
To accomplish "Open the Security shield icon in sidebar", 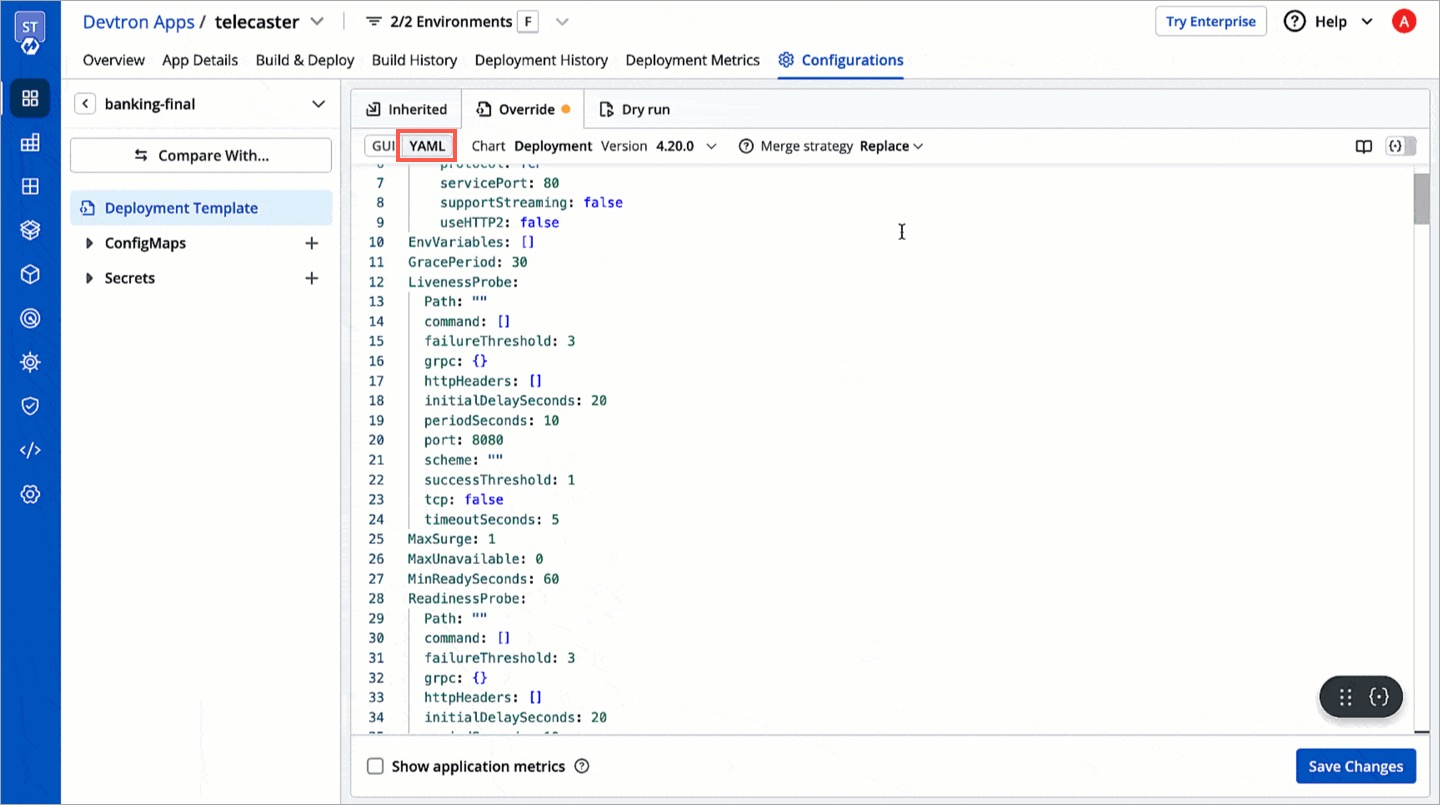I will [x=30, y=406].
